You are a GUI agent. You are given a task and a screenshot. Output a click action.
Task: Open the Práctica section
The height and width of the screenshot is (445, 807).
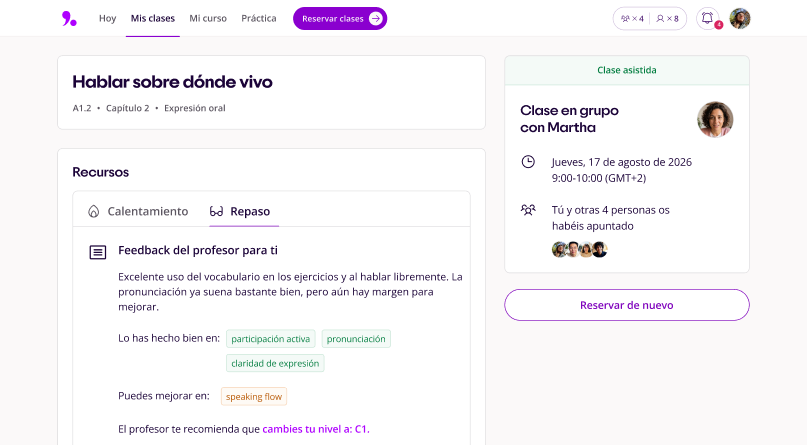pyautogui.click(x=259, y=19)
